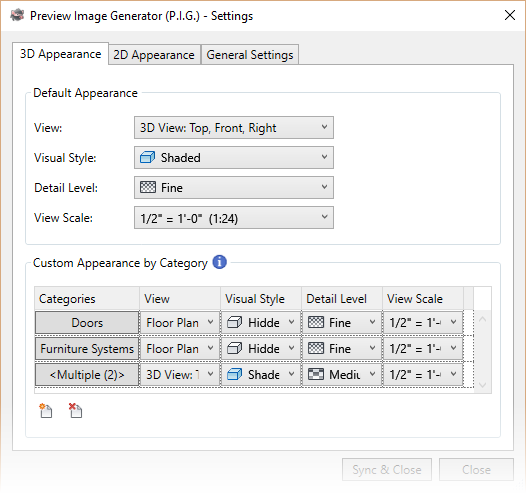
Task: Expand the default View Scale dropdown
Action: click(234, 218)
